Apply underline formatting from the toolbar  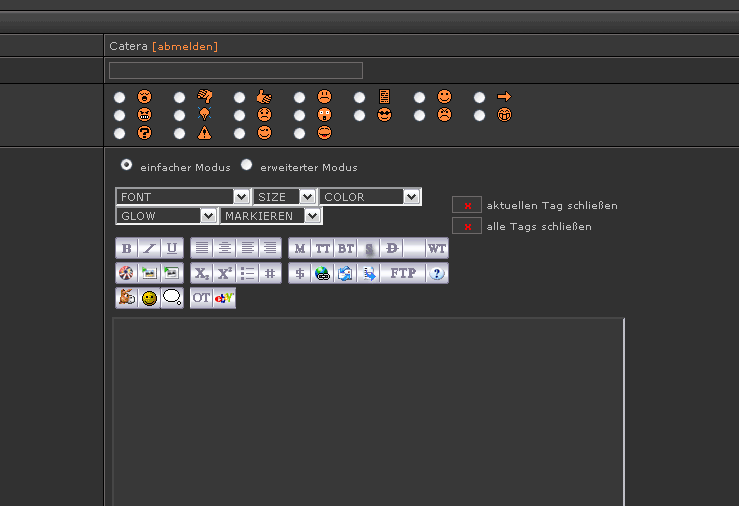(172, 248)
